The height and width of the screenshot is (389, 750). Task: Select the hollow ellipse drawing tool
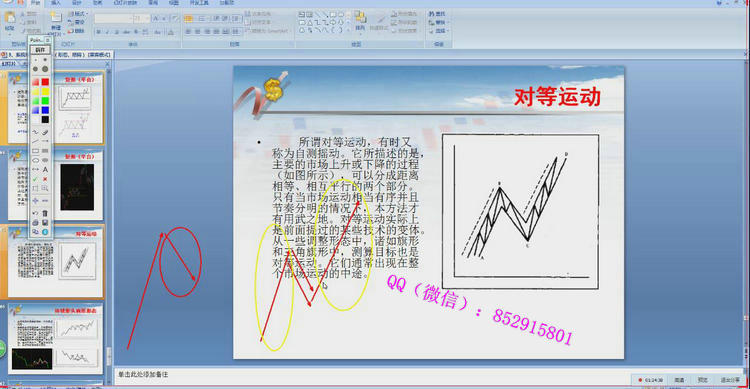click(35, 160)
